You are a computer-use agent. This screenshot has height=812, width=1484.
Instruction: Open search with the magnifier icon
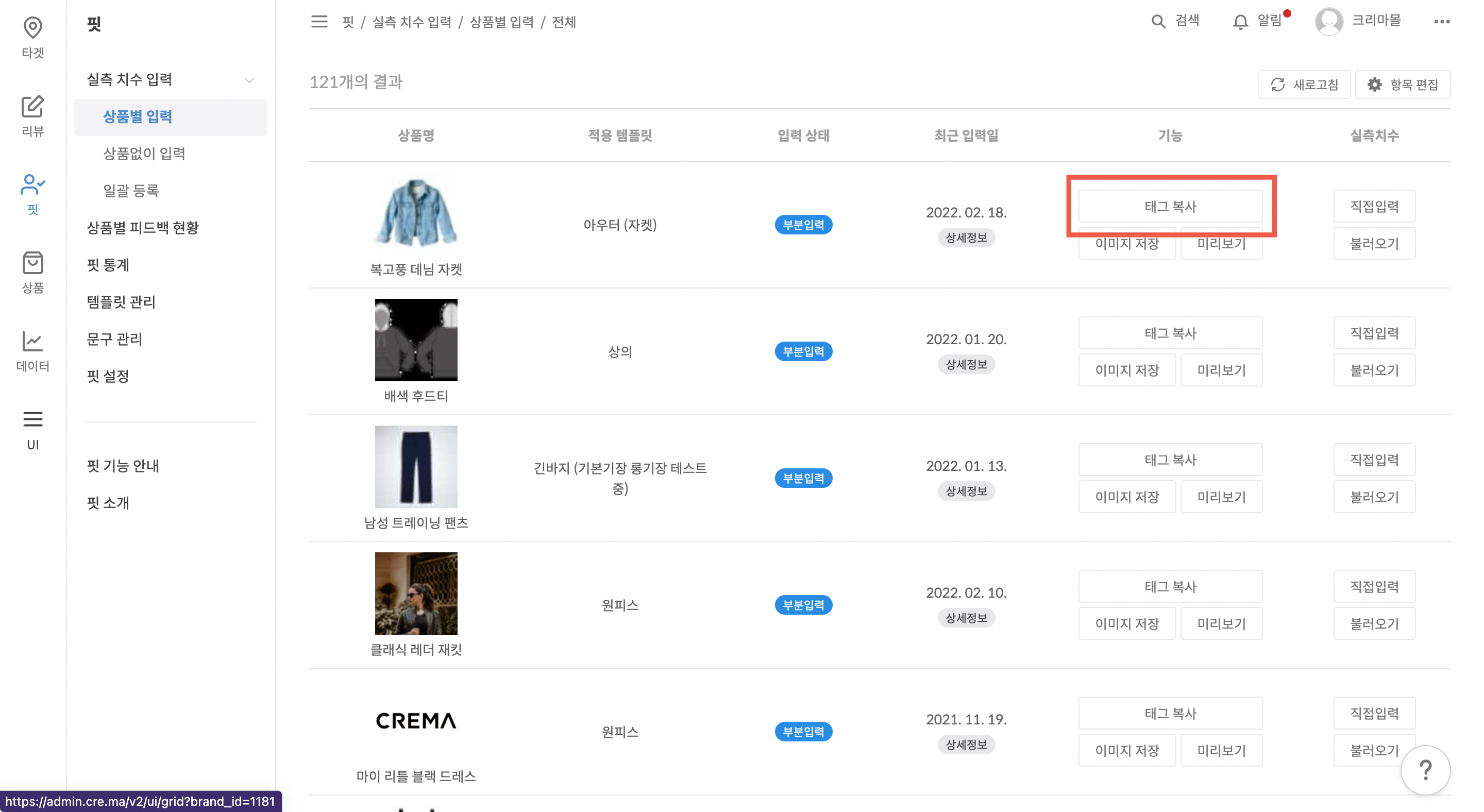pos(1158,21)
